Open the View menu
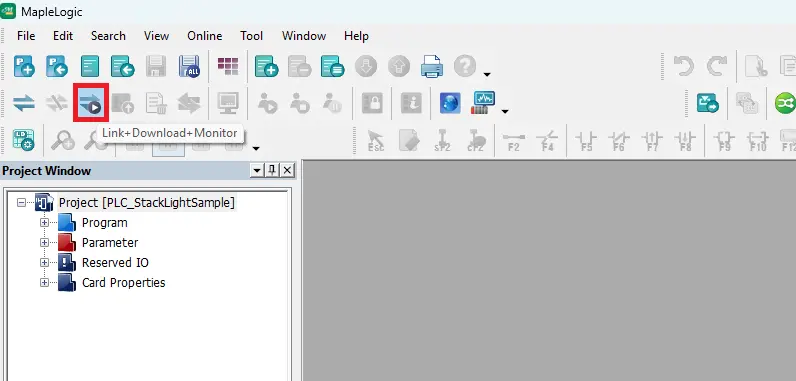796x381 pixels. pyautogui.click(x=156, y=36)
